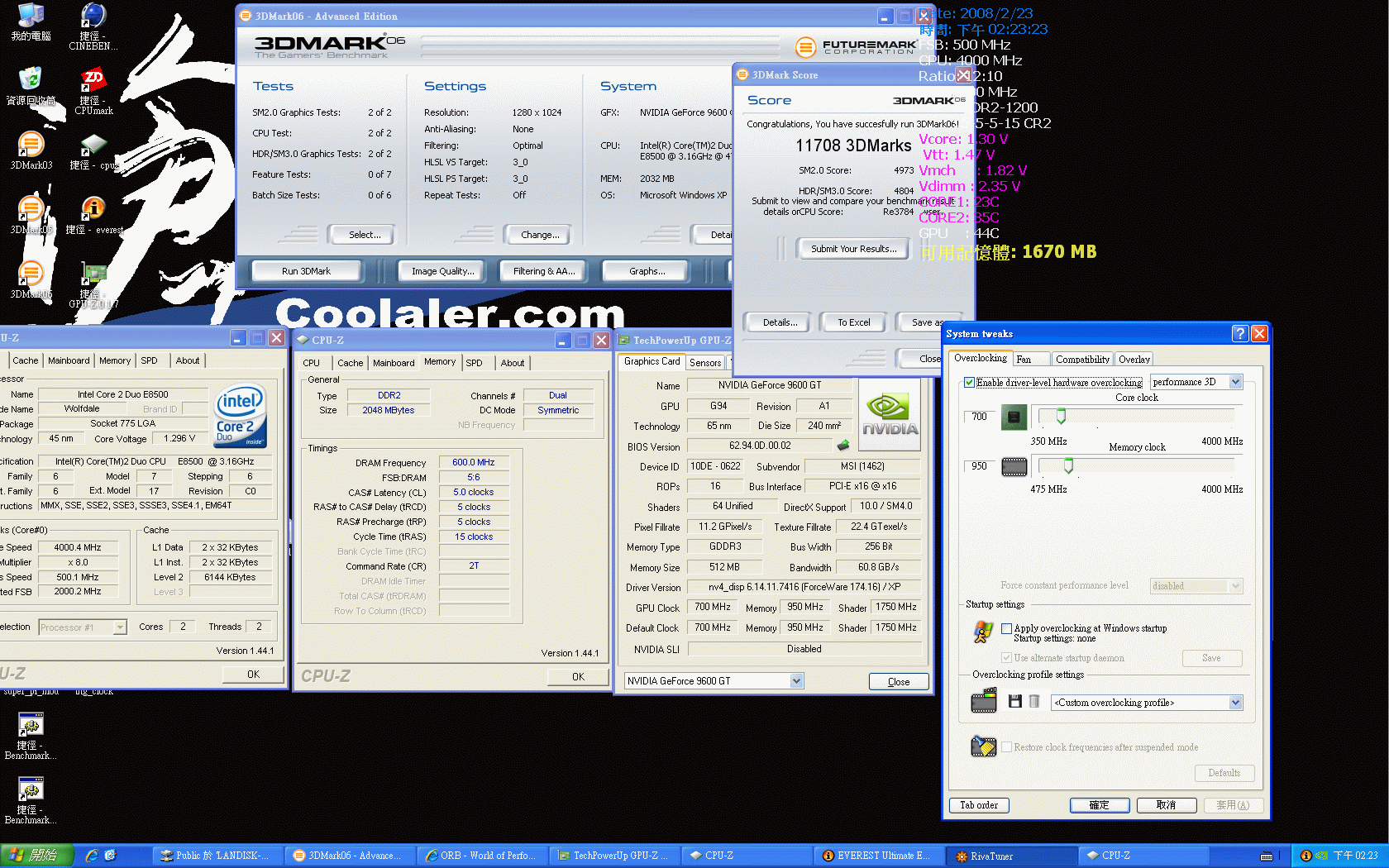
Task: Click the Filtering & AA... button
Action: pyautogui.click(x=544, y=271)
